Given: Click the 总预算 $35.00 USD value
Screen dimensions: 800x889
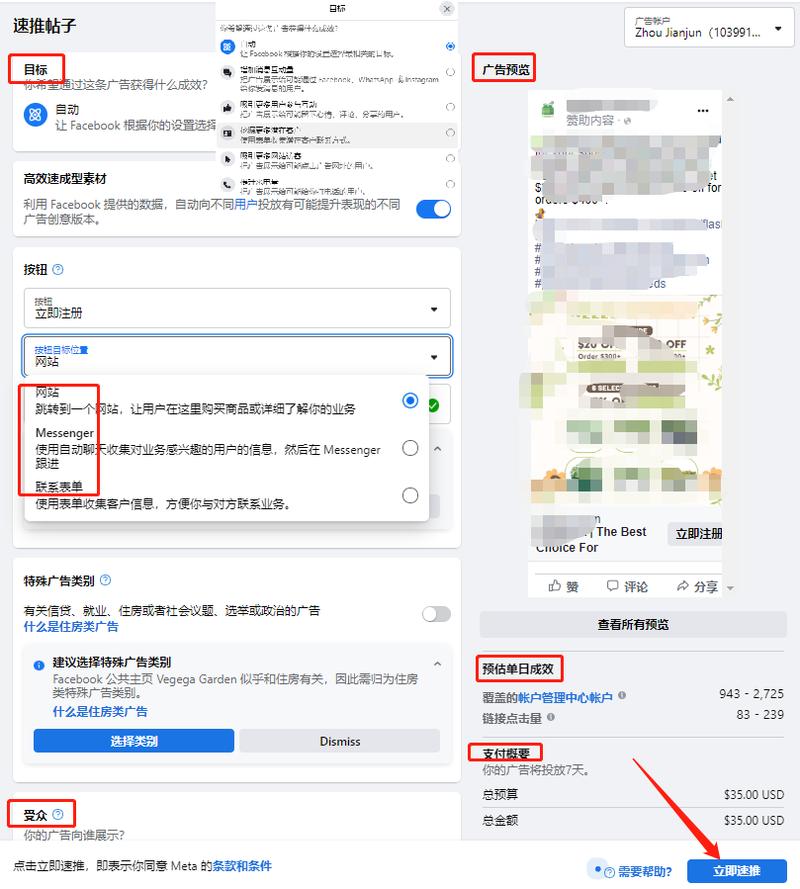Looking at the screenshot, I should click(x=754, y=794).
